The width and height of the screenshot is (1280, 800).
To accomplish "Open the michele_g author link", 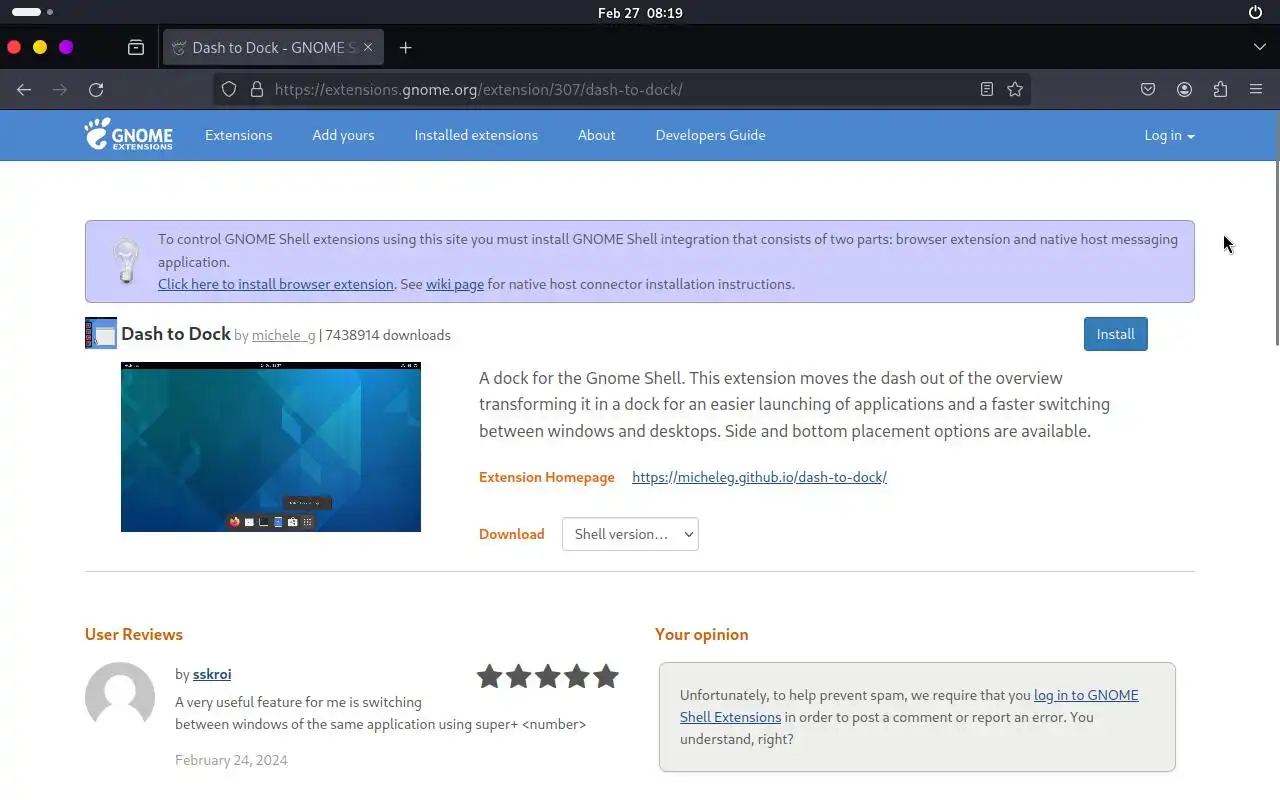I will 284,335.
